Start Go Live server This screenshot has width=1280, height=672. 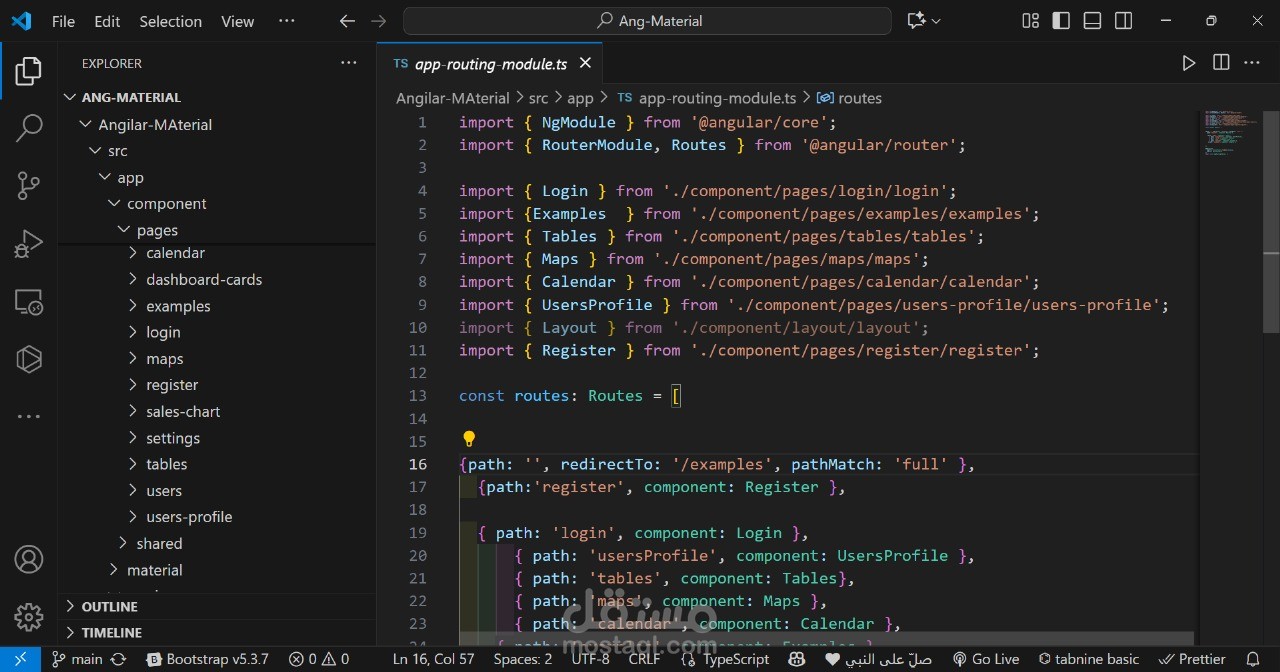[x=985, y=659]
